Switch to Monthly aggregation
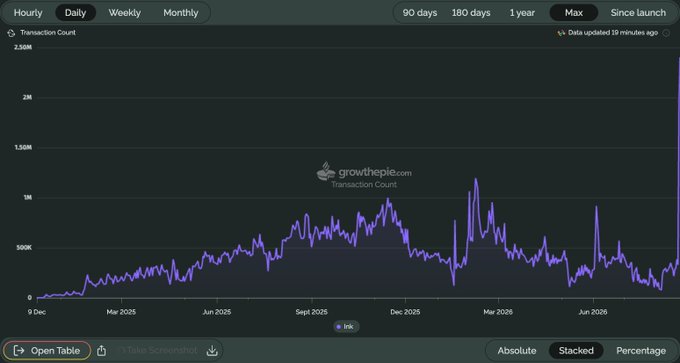Screen dimensions: 680x363 [x=180, y=13]
